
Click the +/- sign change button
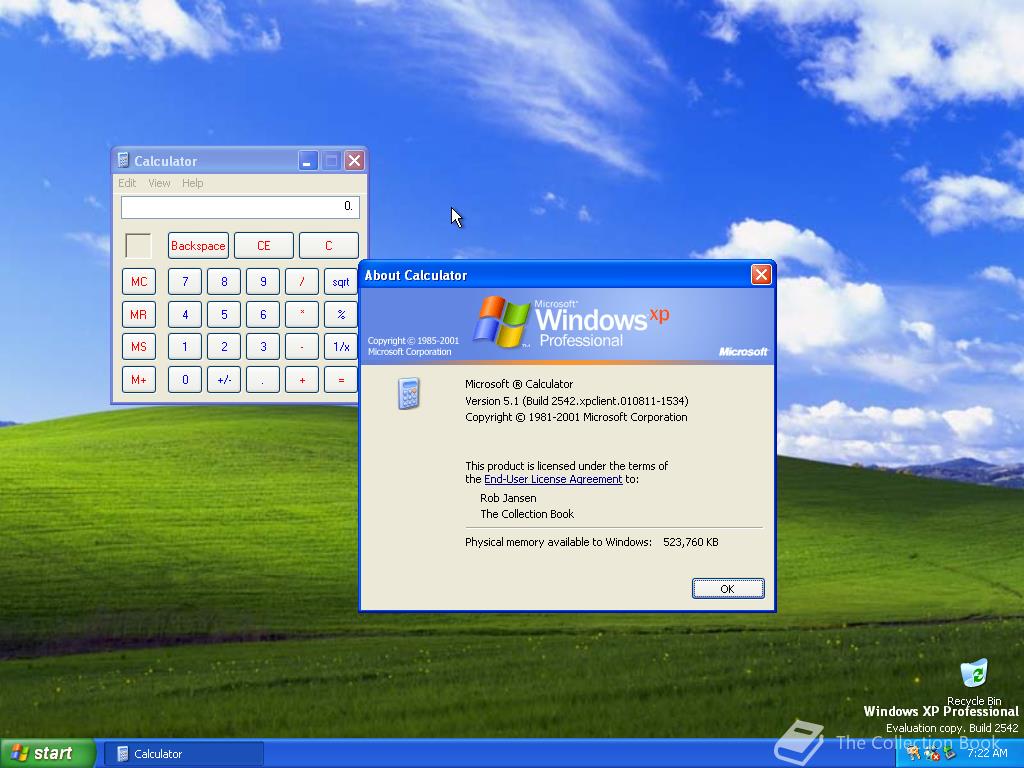pyautogui.click(x=224, y=379)
